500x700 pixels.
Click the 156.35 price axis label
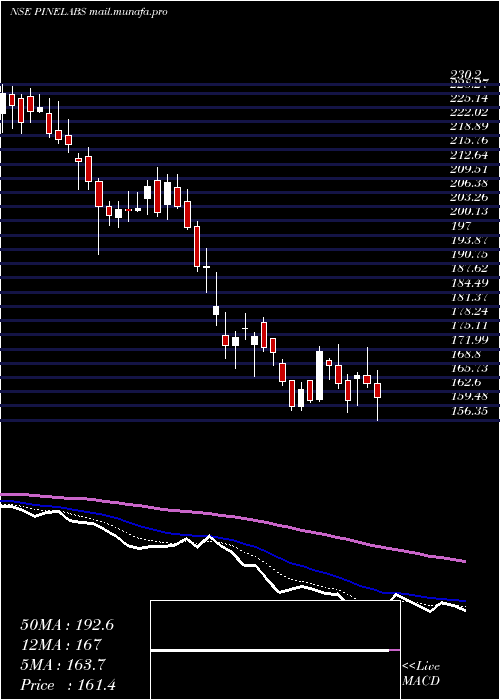[x=469, y=410]
